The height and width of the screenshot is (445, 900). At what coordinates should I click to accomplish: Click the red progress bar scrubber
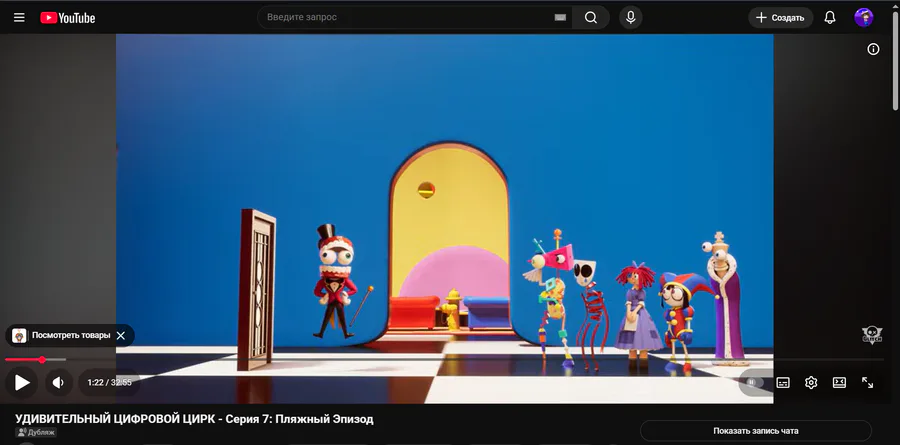tap(42, 359)
